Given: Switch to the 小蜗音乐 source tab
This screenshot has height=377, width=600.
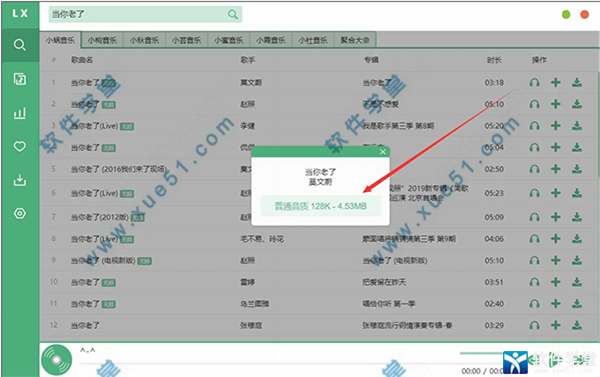Looking at the screenshot, I should 60,40.
